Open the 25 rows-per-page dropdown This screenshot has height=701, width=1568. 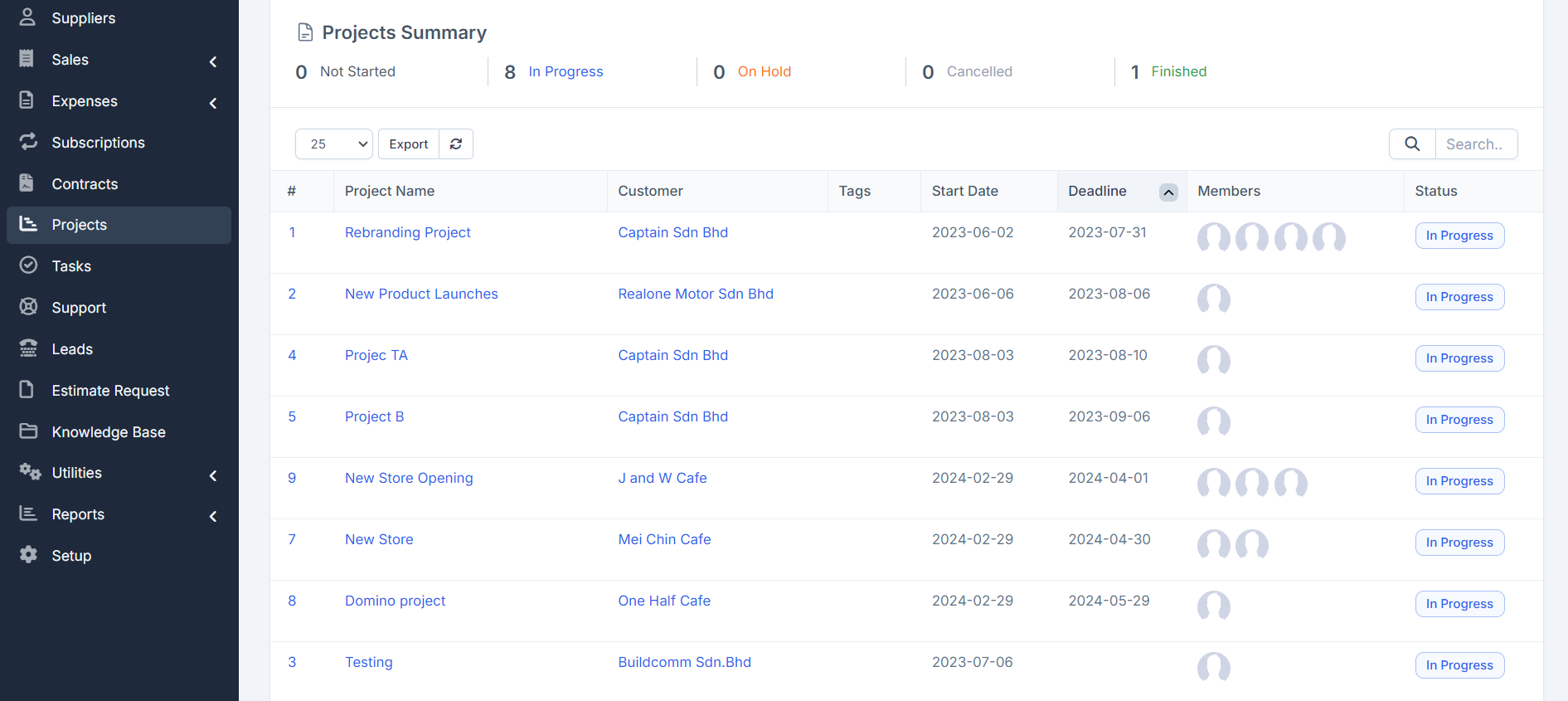[x=334, y=144]
